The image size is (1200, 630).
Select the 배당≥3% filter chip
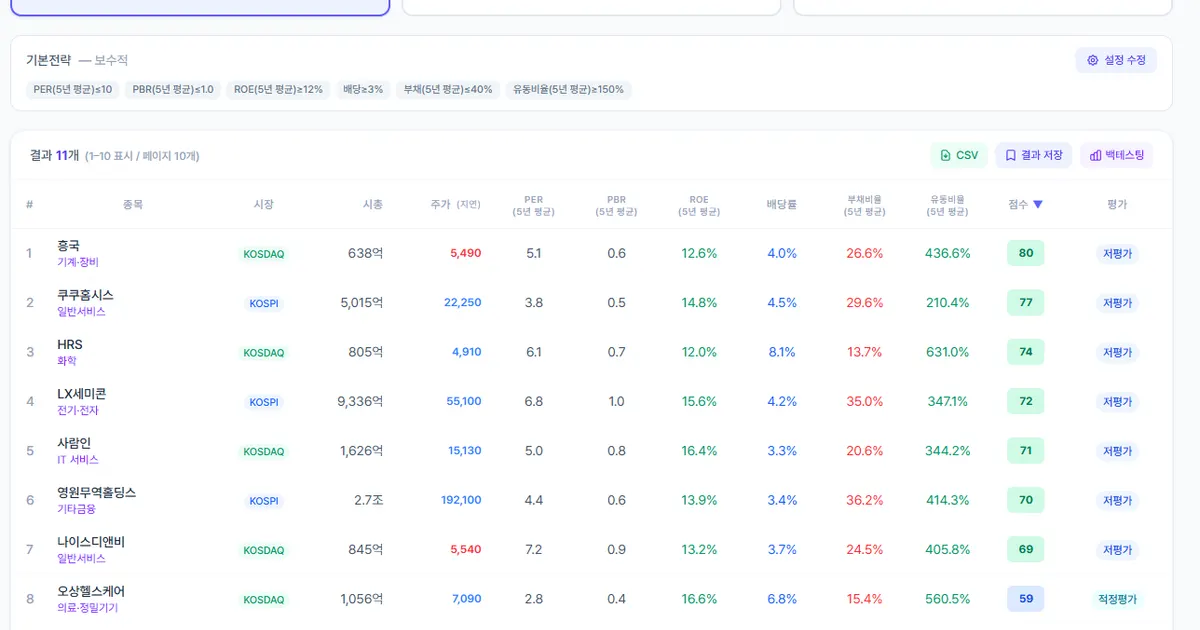point(362,89)
